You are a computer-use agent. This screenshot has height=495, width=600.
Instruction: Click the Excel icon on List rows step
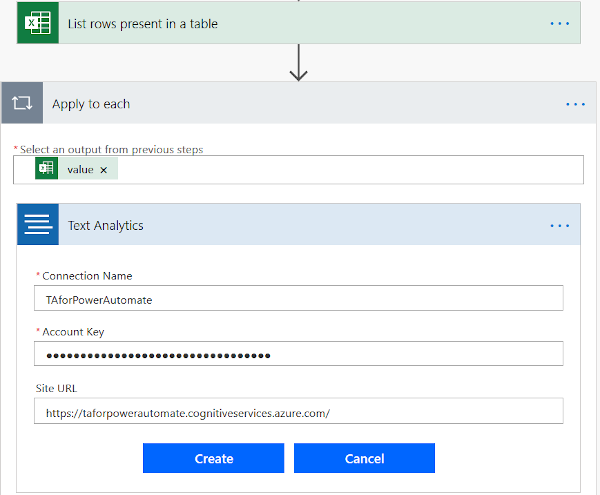pos(38,23)
